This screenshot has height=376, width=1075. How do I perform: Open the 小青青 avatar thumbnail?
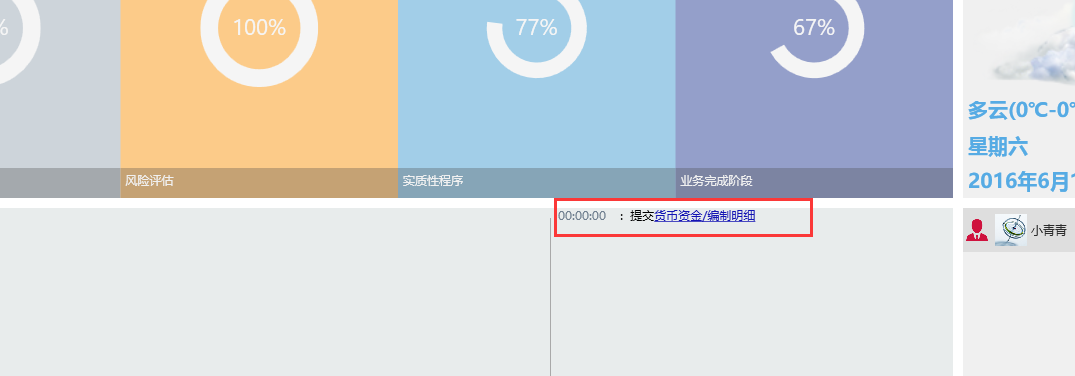coord(1011,231)
